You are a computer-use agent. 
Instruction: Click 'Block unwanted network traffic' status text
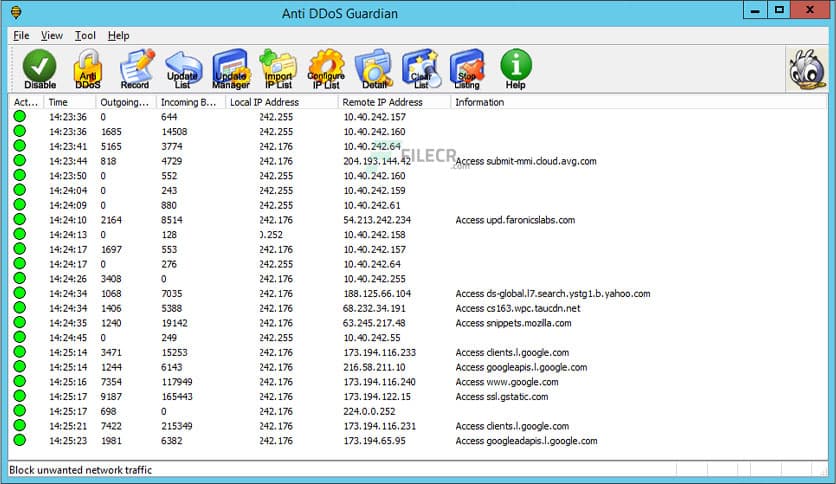(x=81, y=470)
